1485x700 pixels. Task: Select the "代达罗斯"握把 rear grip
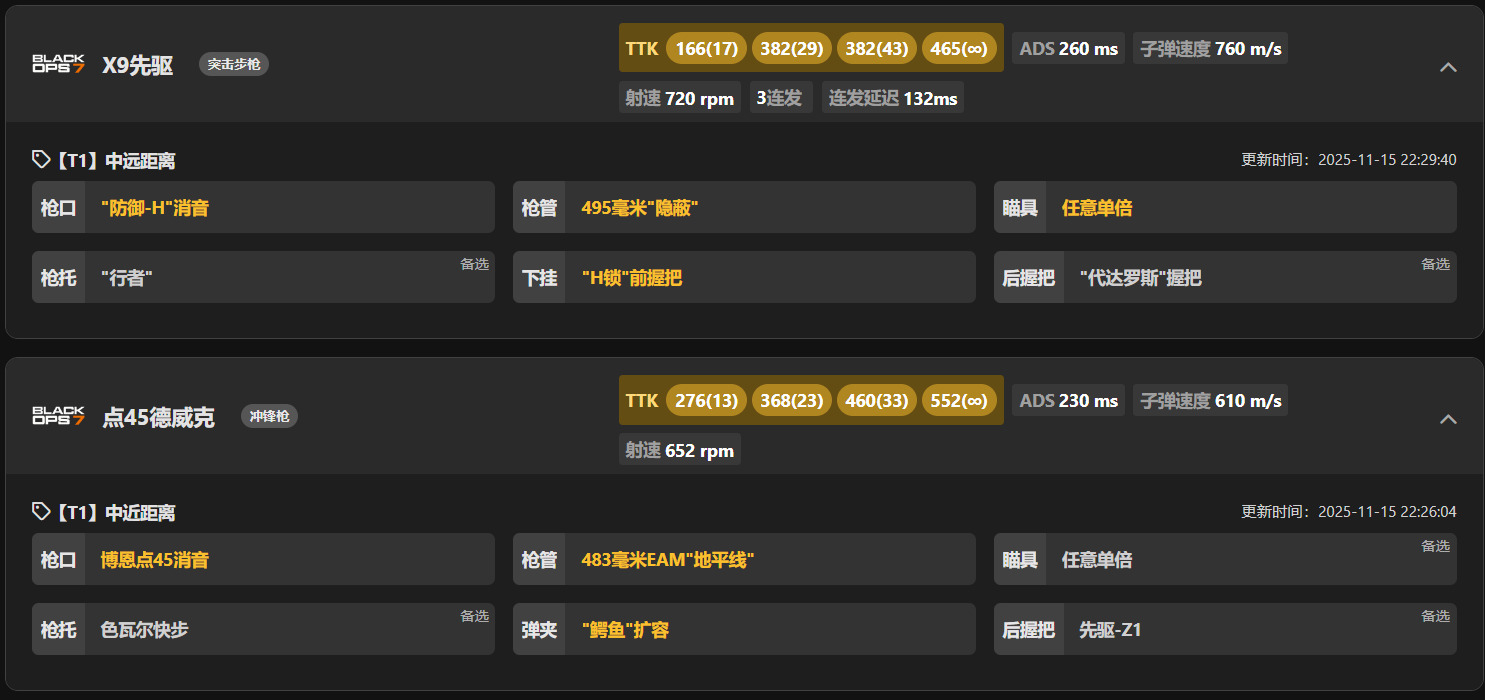point(1140,278)
